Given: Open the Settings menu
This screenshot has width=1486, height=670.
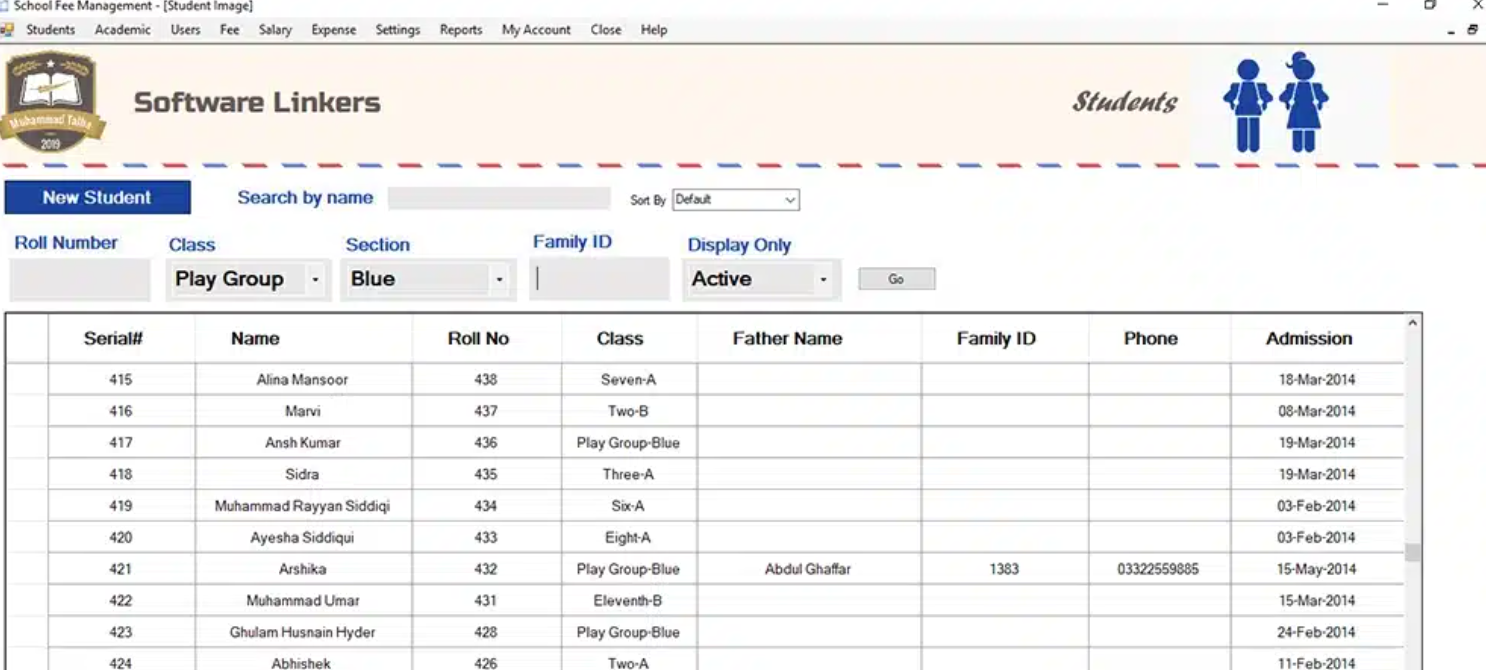Looking at the screenshot, I should pyautogui.click(x=397, y=30).
